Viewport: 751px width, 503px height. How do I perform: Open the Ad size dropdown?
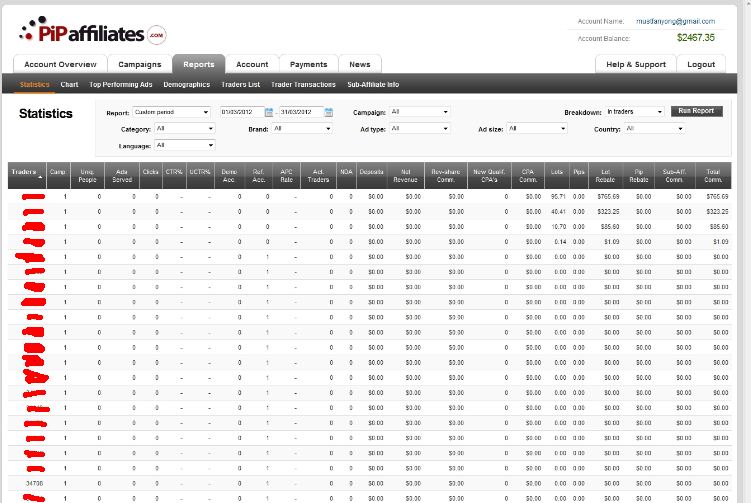[536, 129]
